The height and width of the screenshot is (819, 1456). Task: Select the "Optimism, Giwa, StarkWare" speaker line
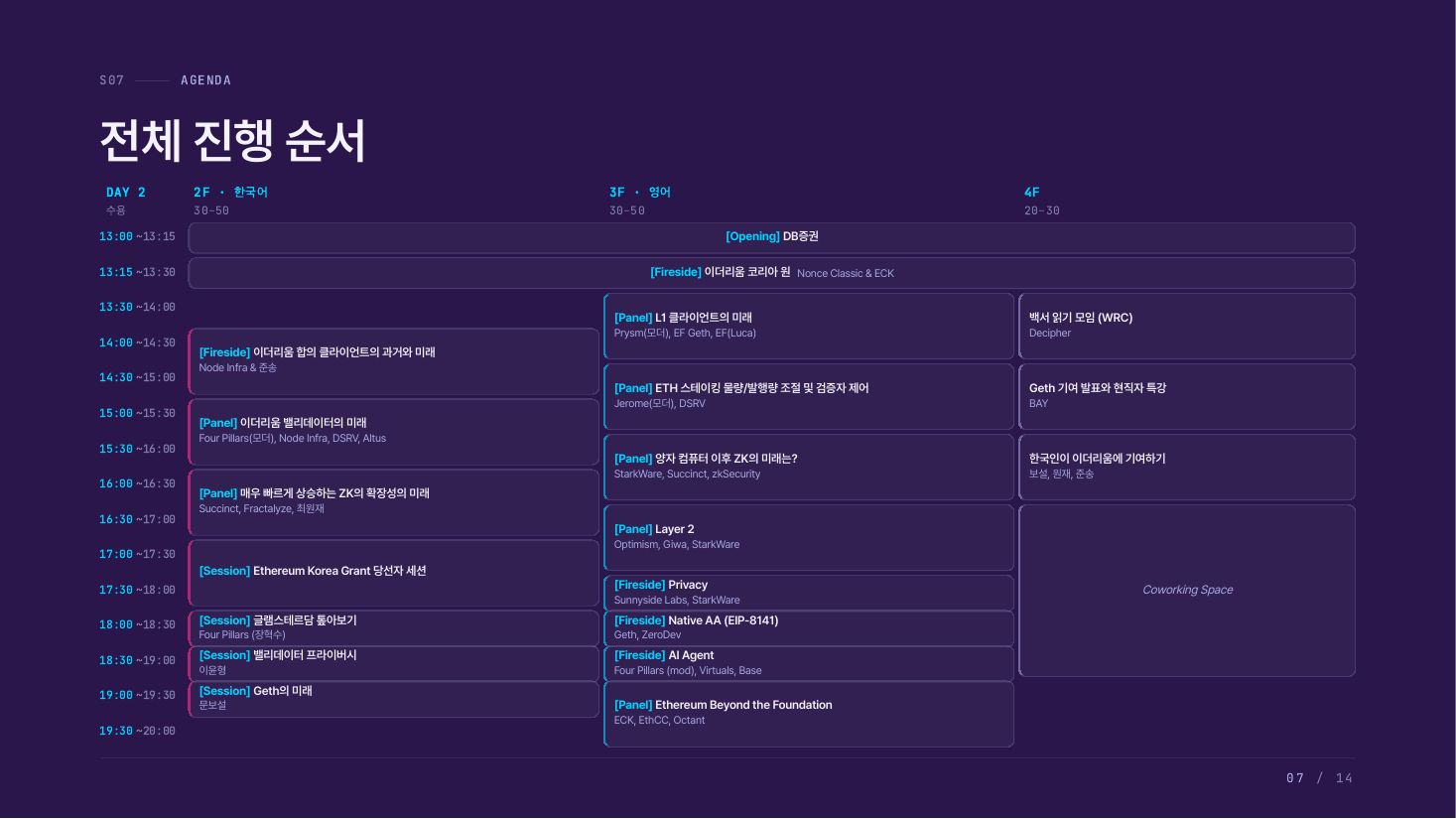point(677,545)
